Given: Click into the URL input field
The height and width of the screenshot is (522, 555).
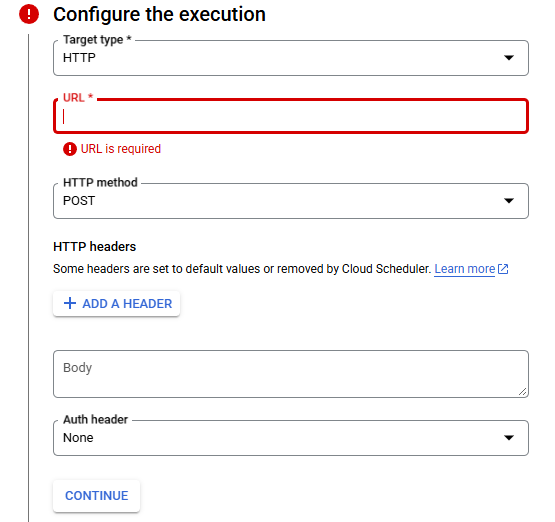Looking at the screenshot, I should (x=291, y=116).
